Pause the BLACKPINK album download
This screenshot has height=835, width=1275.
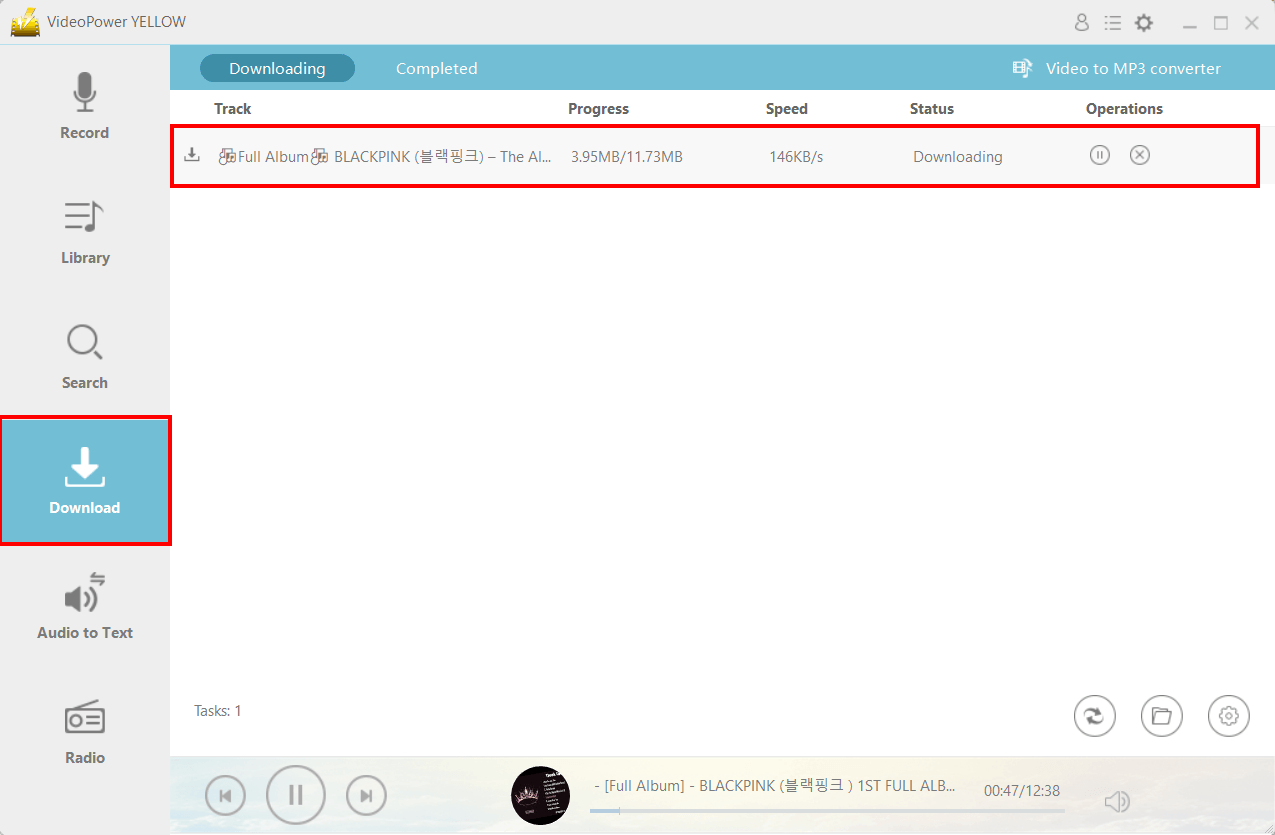(1100, 155)
